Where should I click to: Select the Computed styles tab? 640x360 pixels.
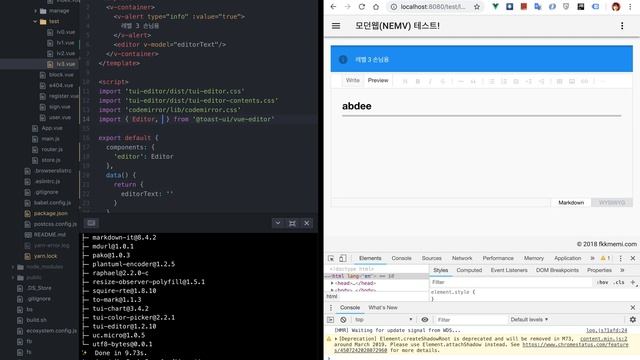point(469,270)
